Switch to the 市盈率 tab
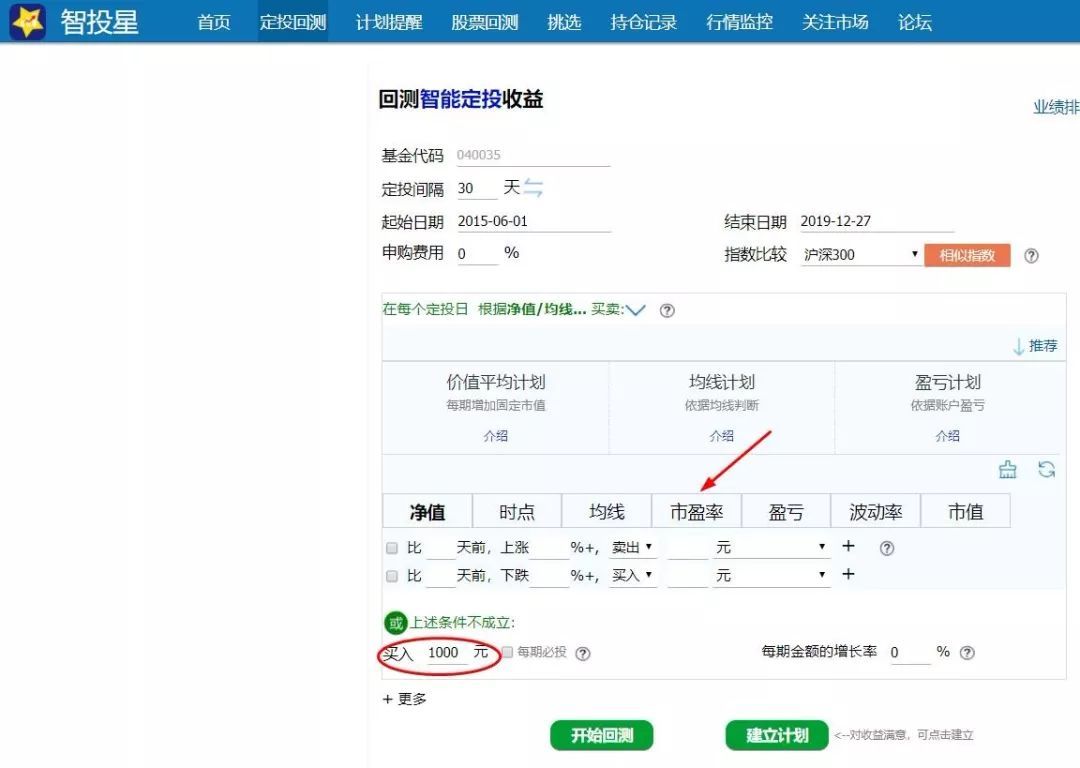This screenshot has width=1080, height=768. 696,512
